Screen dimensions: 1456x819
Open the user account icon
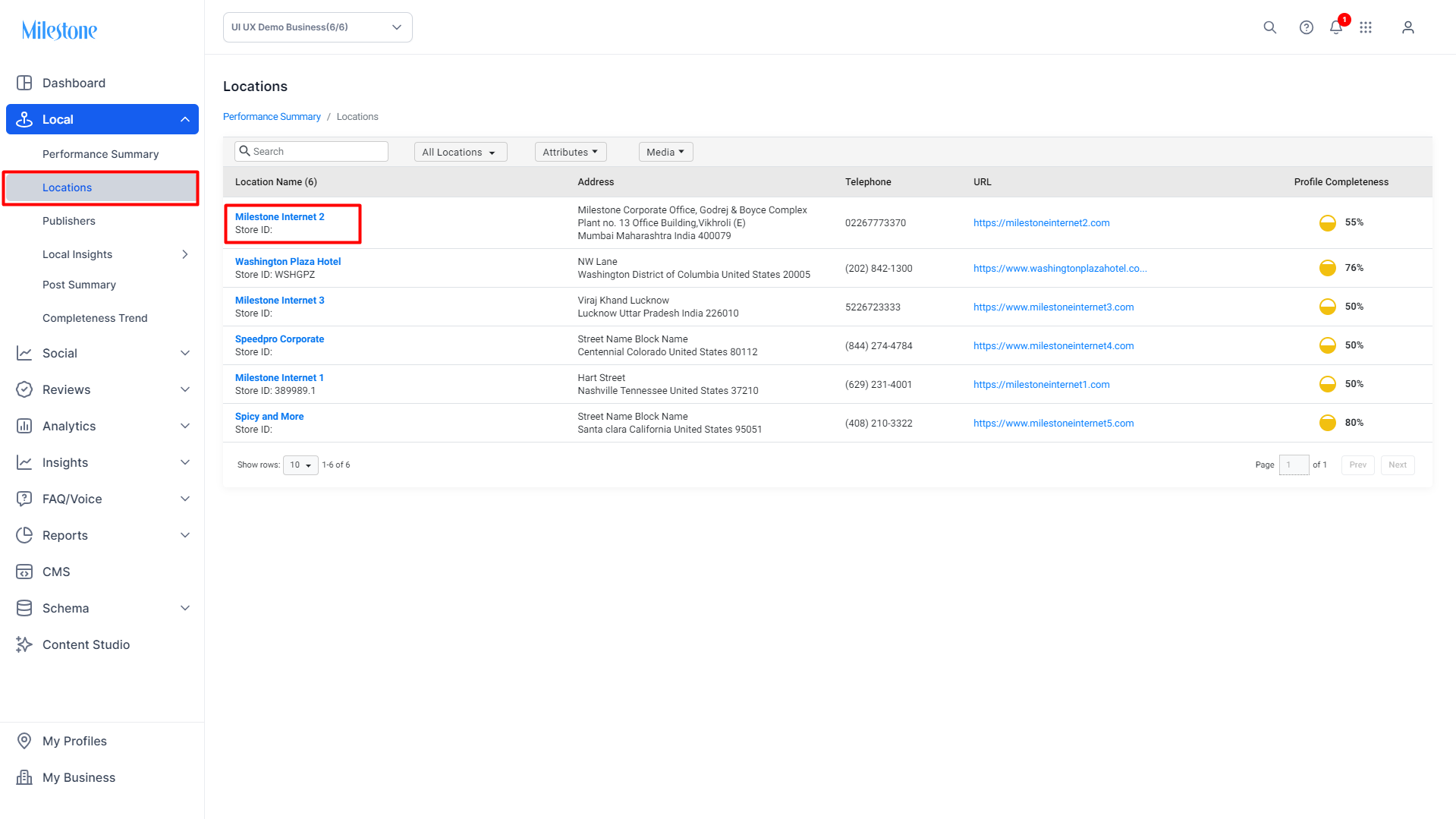click(1407, 27)
